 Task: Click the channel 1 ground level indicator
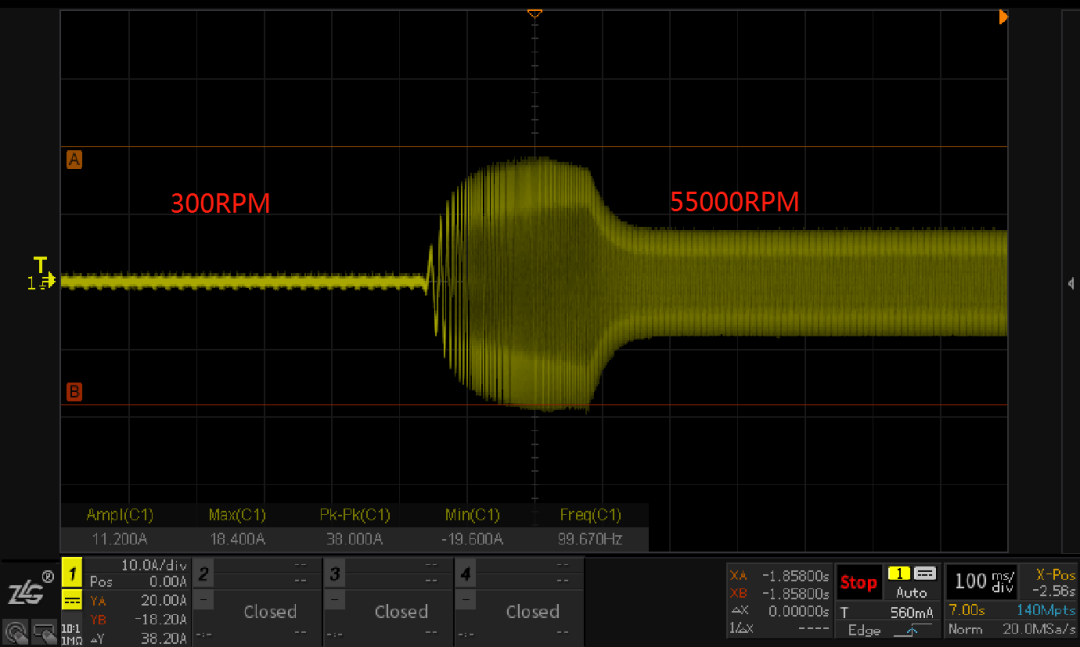(41, 283)
